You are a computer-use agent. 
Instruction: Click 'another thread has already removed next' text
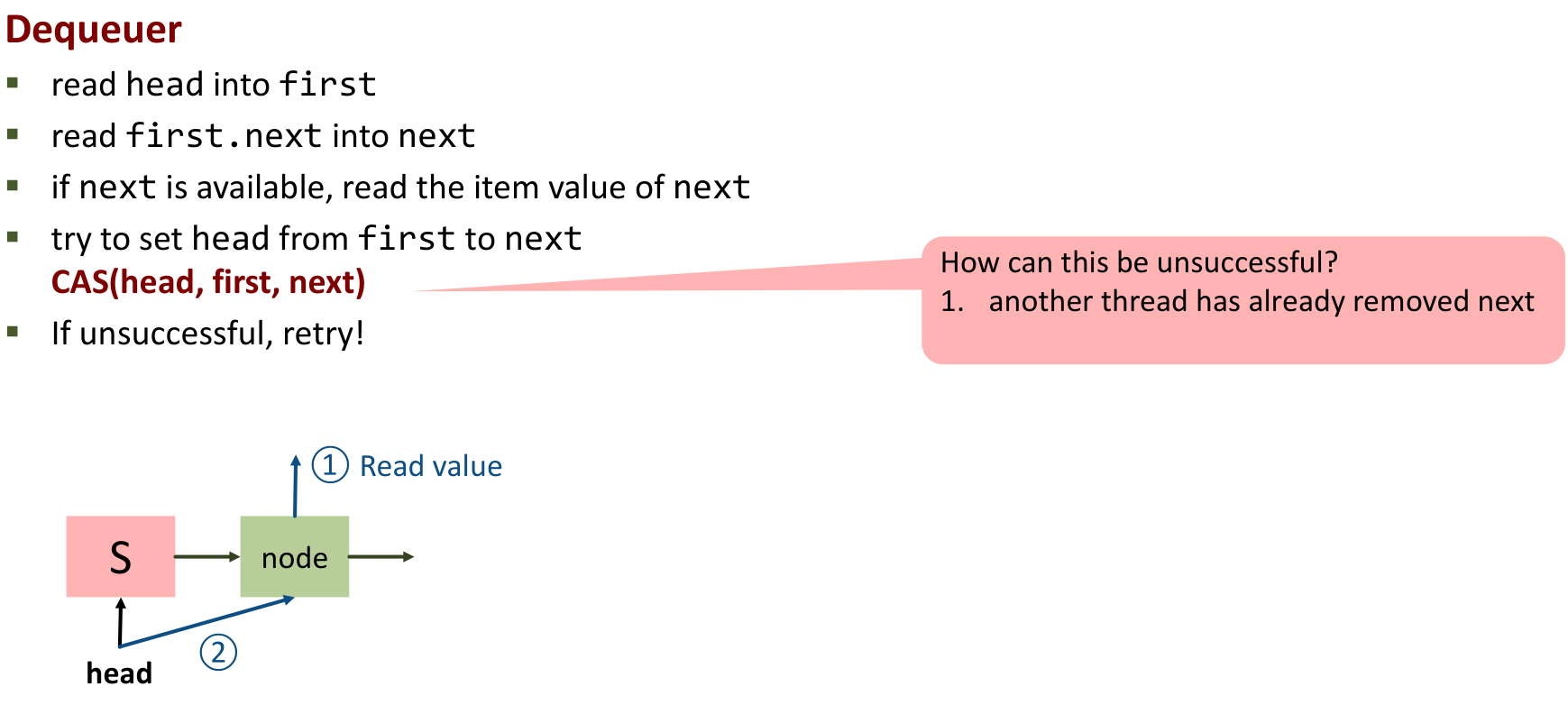1261,301
